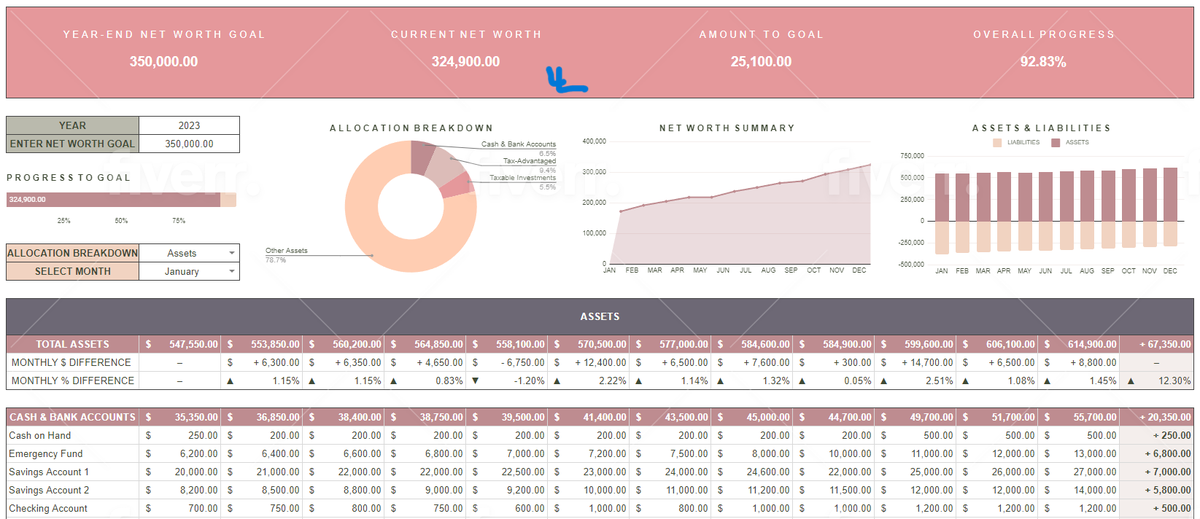Click the Liabilities legend color swatch
Image resolution: width=1200 pixels, height=519 pixels.
(996, 142)
